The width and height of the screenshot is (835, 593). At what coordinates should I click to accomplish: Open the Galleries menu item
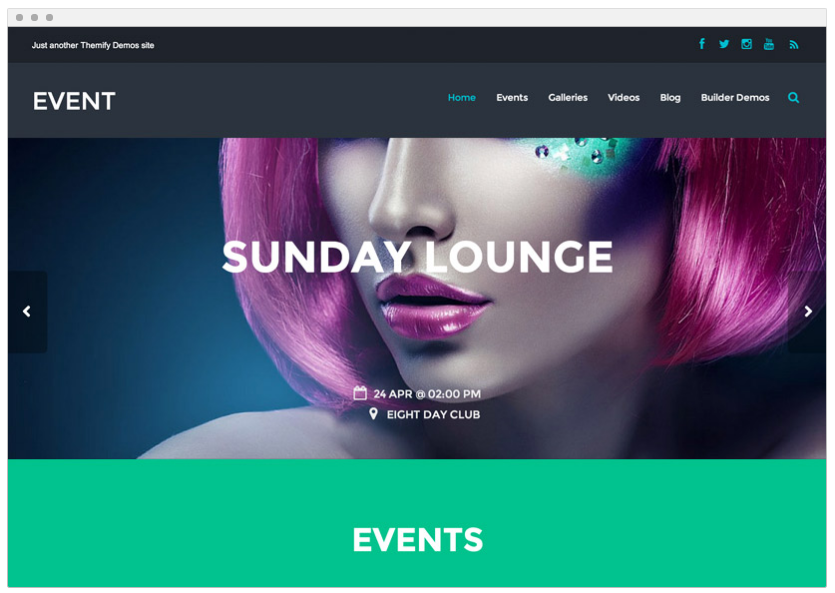(x=568, y=97)
